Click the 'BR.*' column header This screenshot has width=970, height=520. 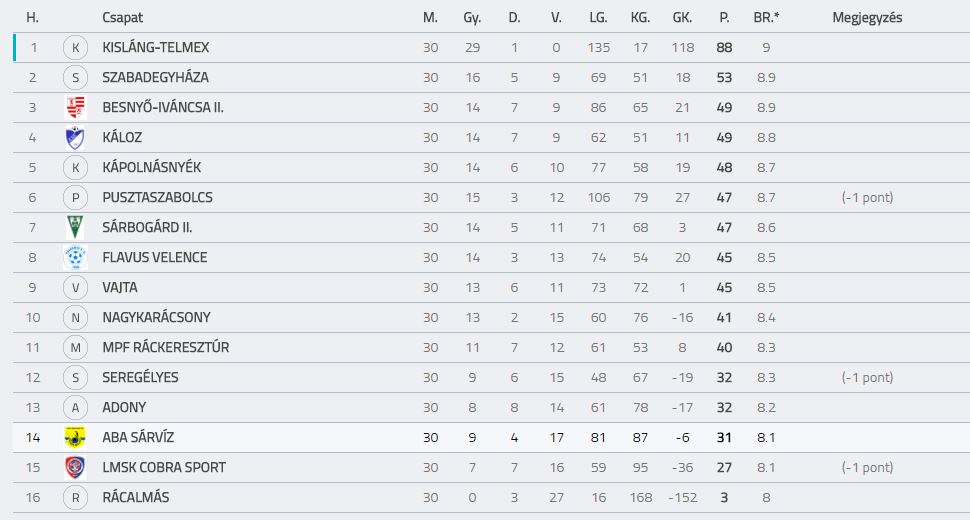(x=766, y=17)
